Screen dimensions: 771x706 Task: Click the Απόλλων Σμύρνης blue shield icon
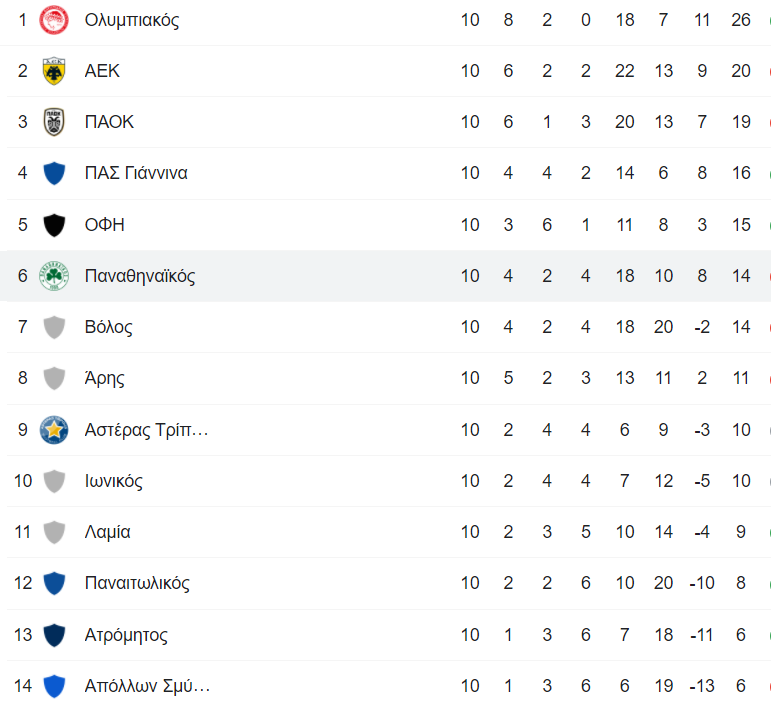point(54,686)
